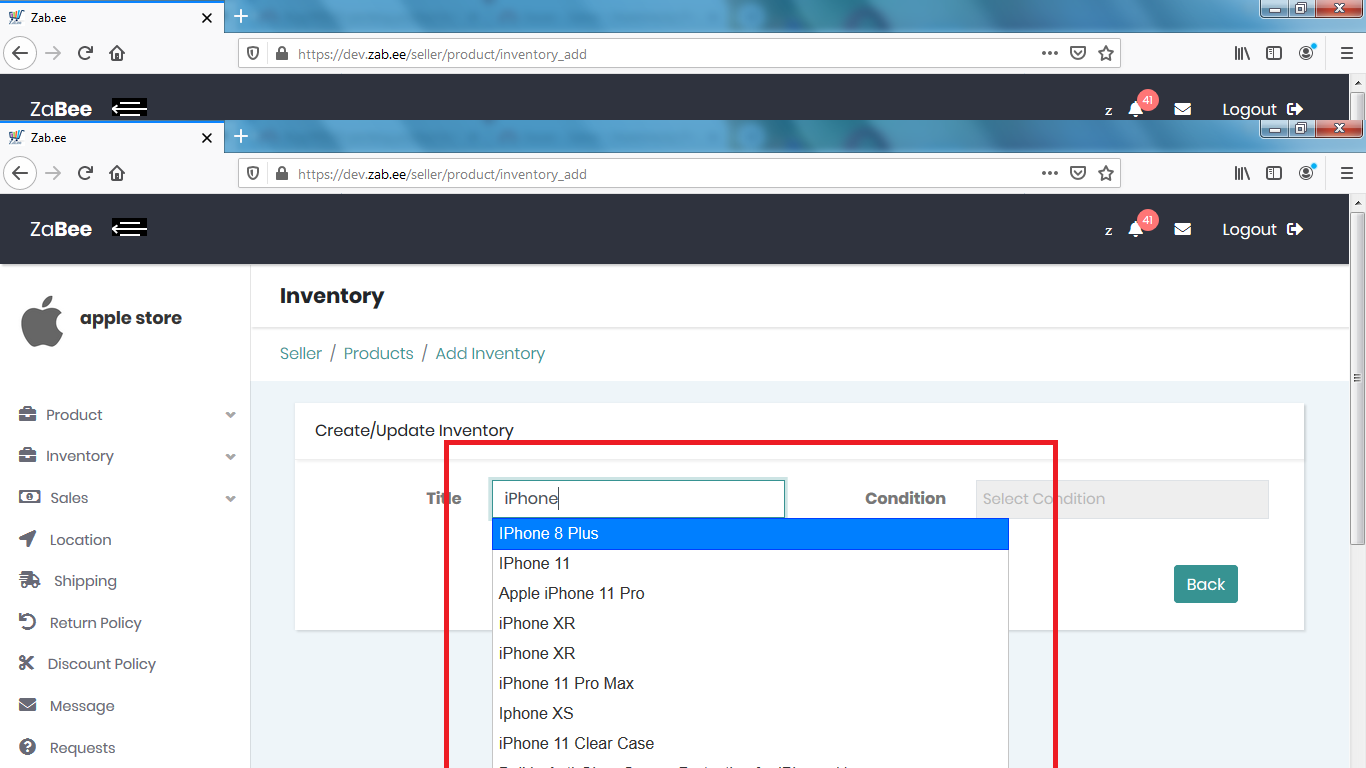Open the envelope messages icon in front window header

(x=1183, y=229)
